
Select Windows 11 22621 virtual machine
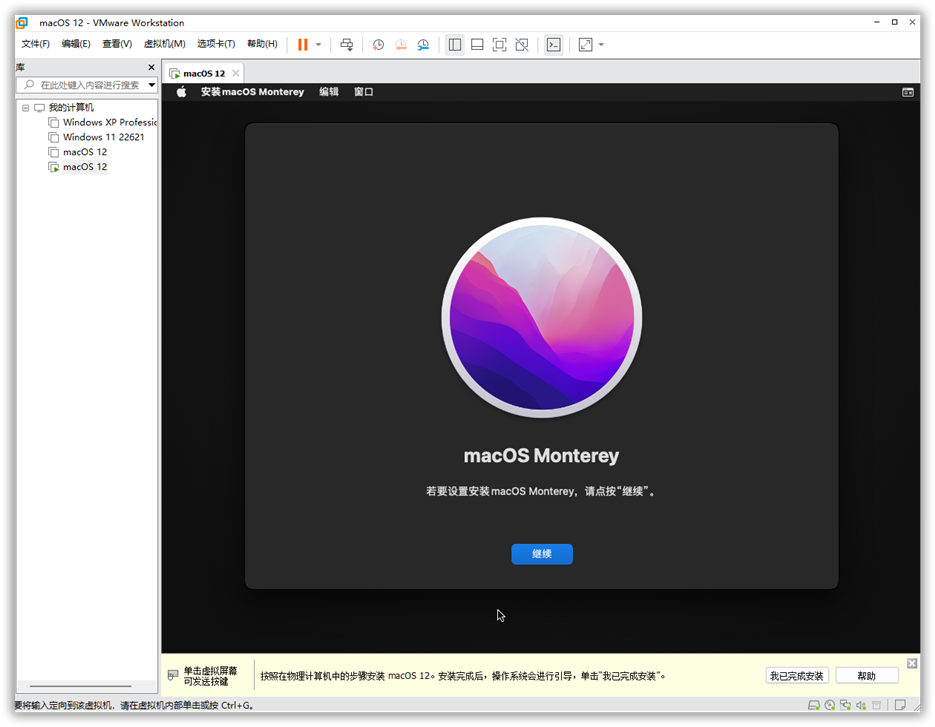click(103, 137)
